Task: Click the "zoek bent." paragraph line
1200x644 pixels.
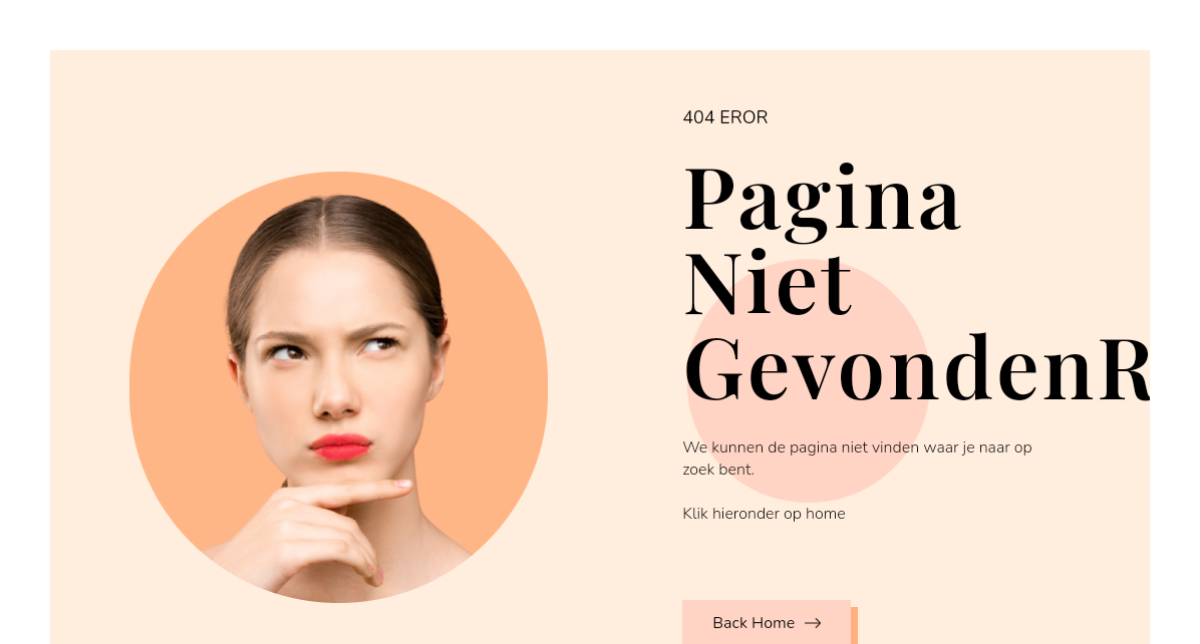Action: tap(718, 469)
